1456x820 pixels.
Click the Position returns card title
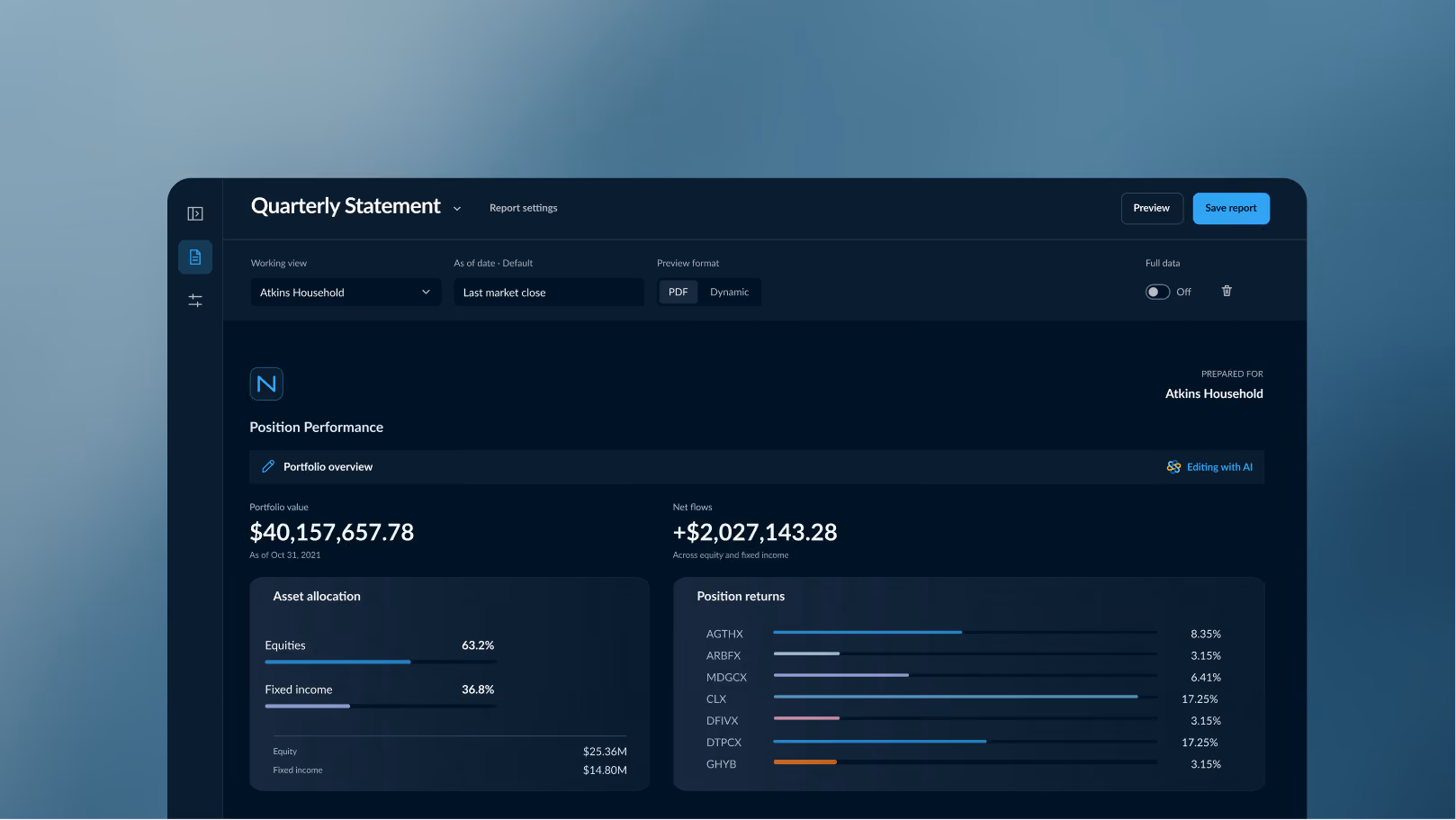tap(741, 597)
